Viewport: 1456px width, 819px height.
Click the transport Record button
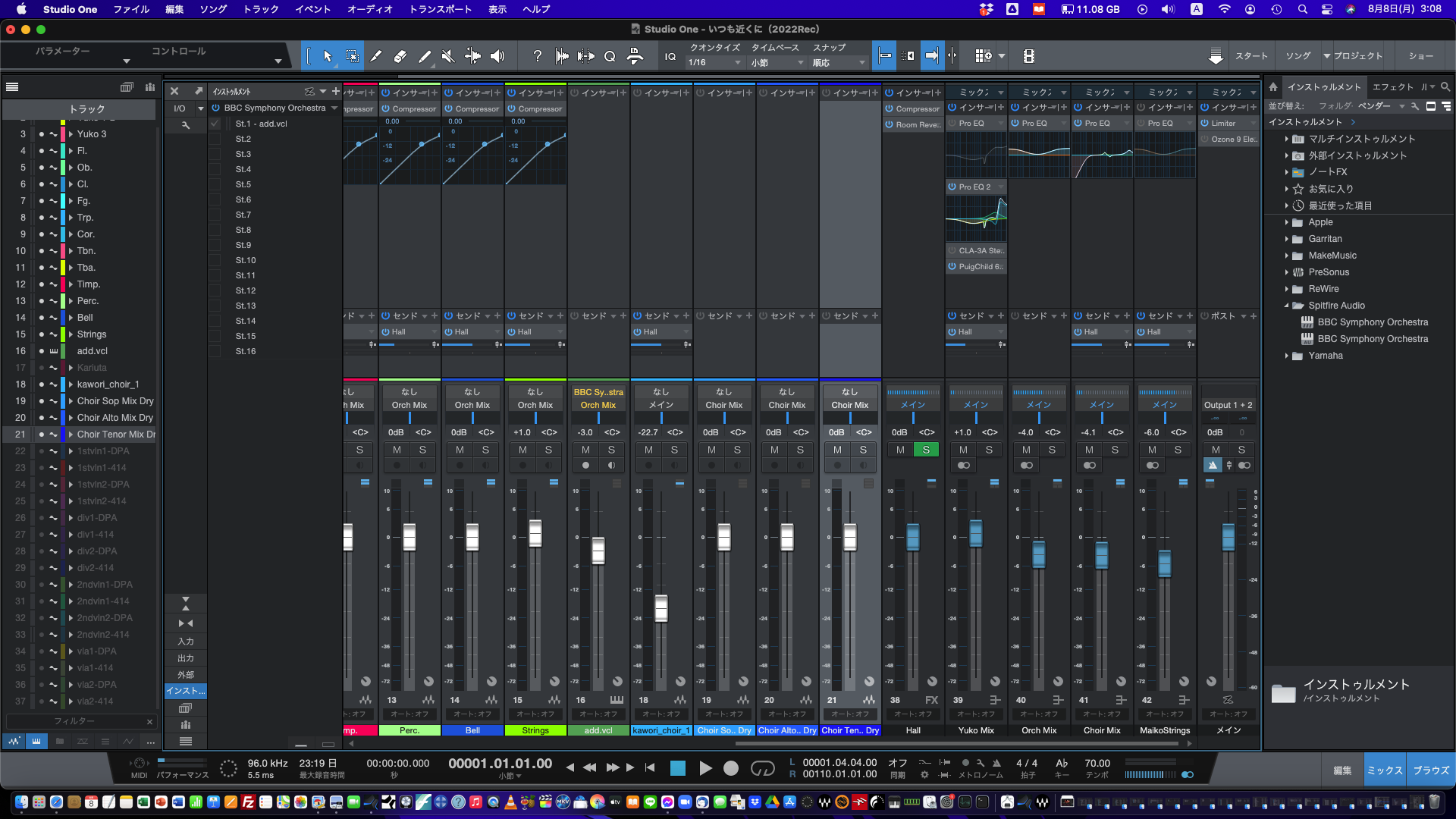(731, 768)
